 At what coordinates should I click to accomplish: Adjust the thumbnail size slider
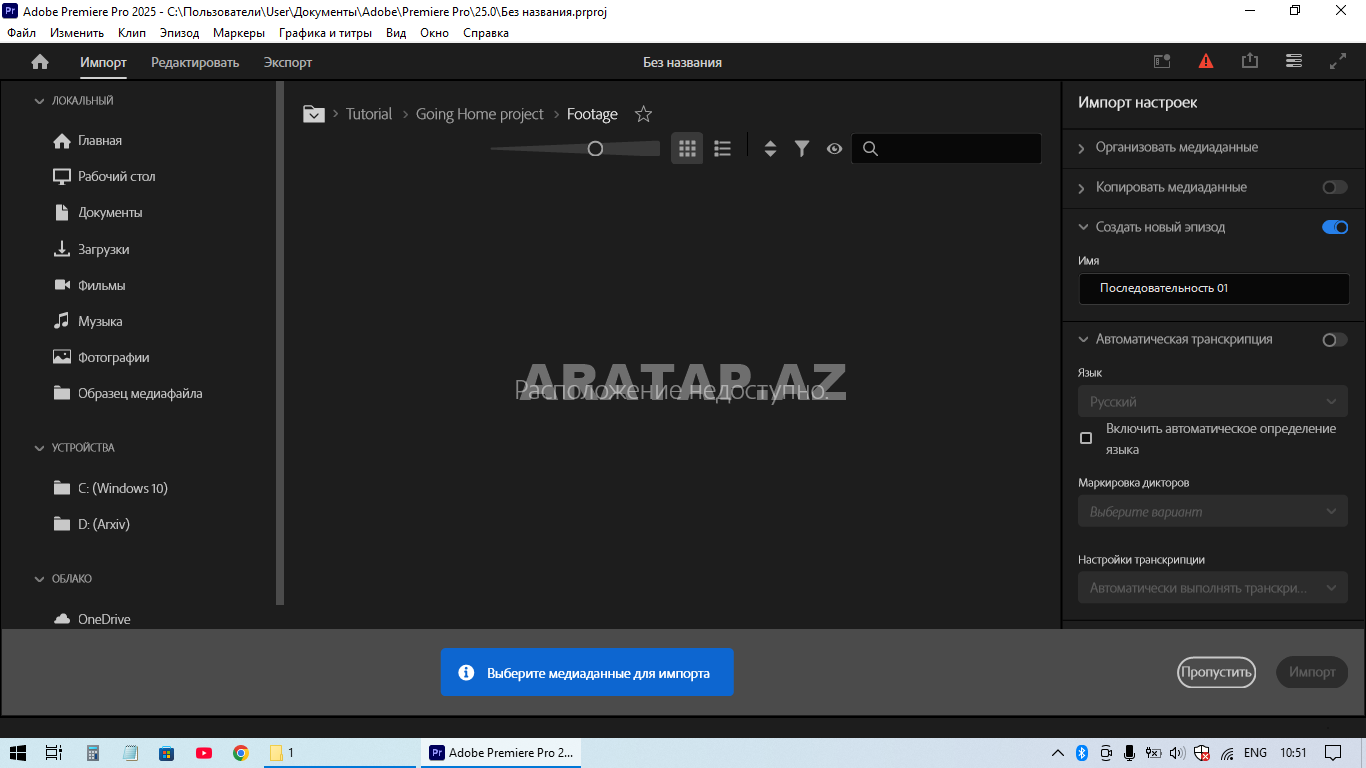point(595,148)
